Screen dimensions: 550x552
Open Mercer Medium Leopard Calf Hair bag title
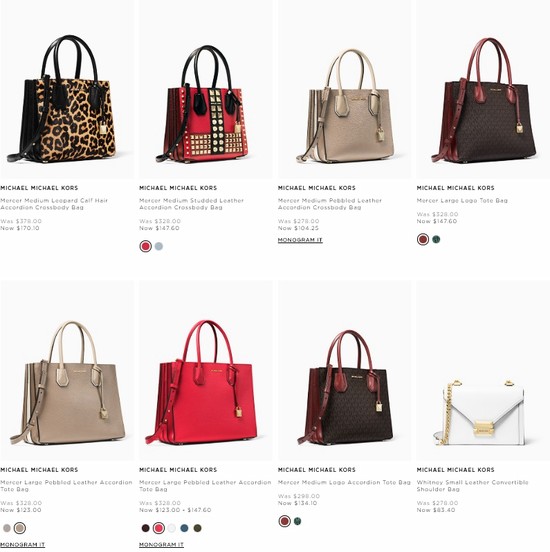[54, 204]
